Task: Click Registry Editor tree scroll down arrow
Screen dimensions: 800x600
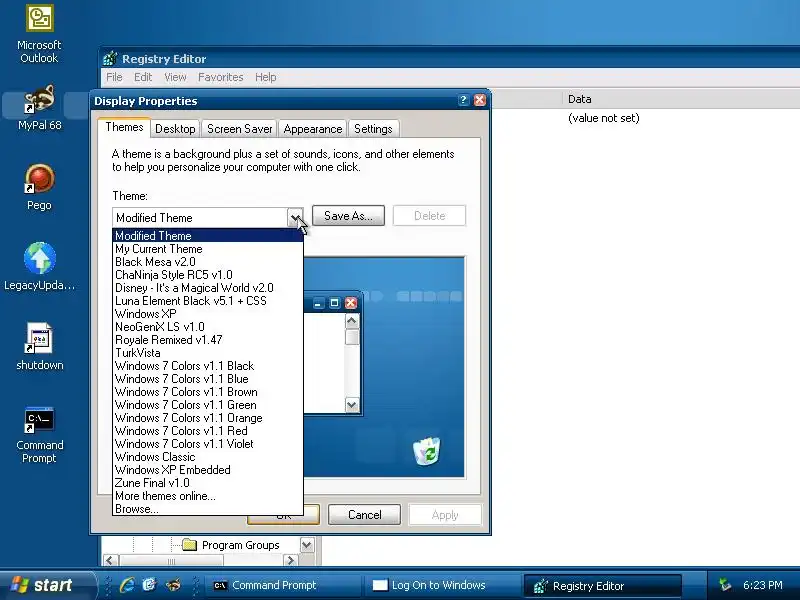Action: [x=307, y=545]
